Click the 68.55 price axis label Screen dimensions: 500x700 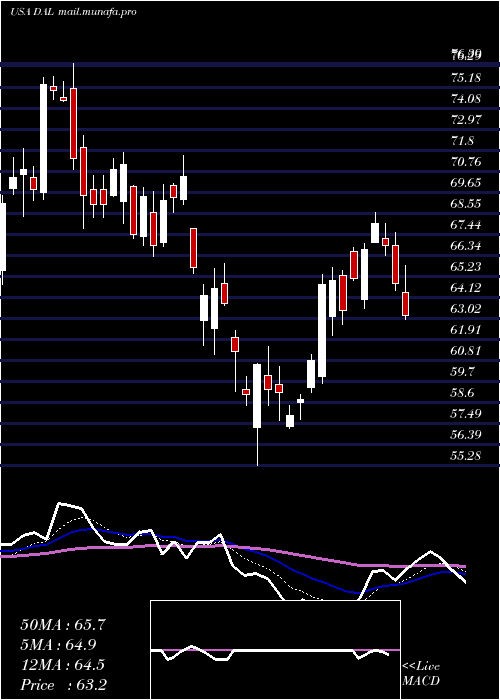(x=466, y=204)
